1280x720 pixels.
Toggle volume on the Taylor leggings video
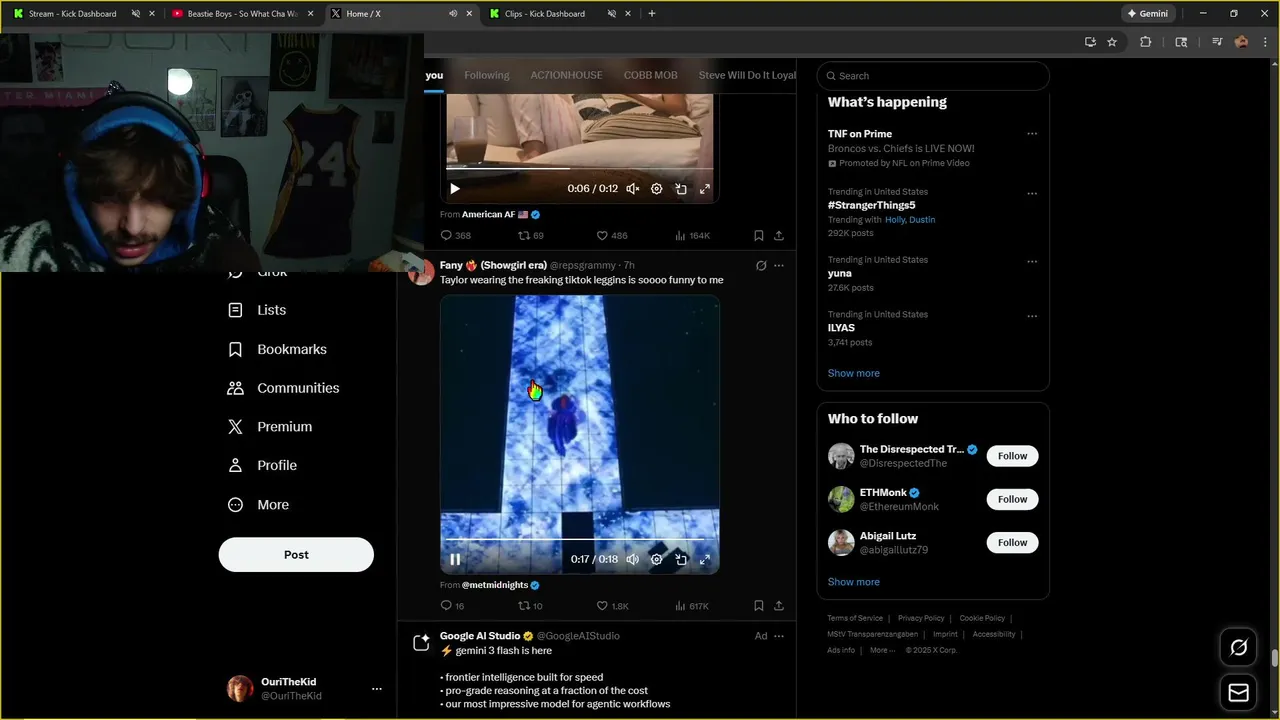(x=632, y=560)
